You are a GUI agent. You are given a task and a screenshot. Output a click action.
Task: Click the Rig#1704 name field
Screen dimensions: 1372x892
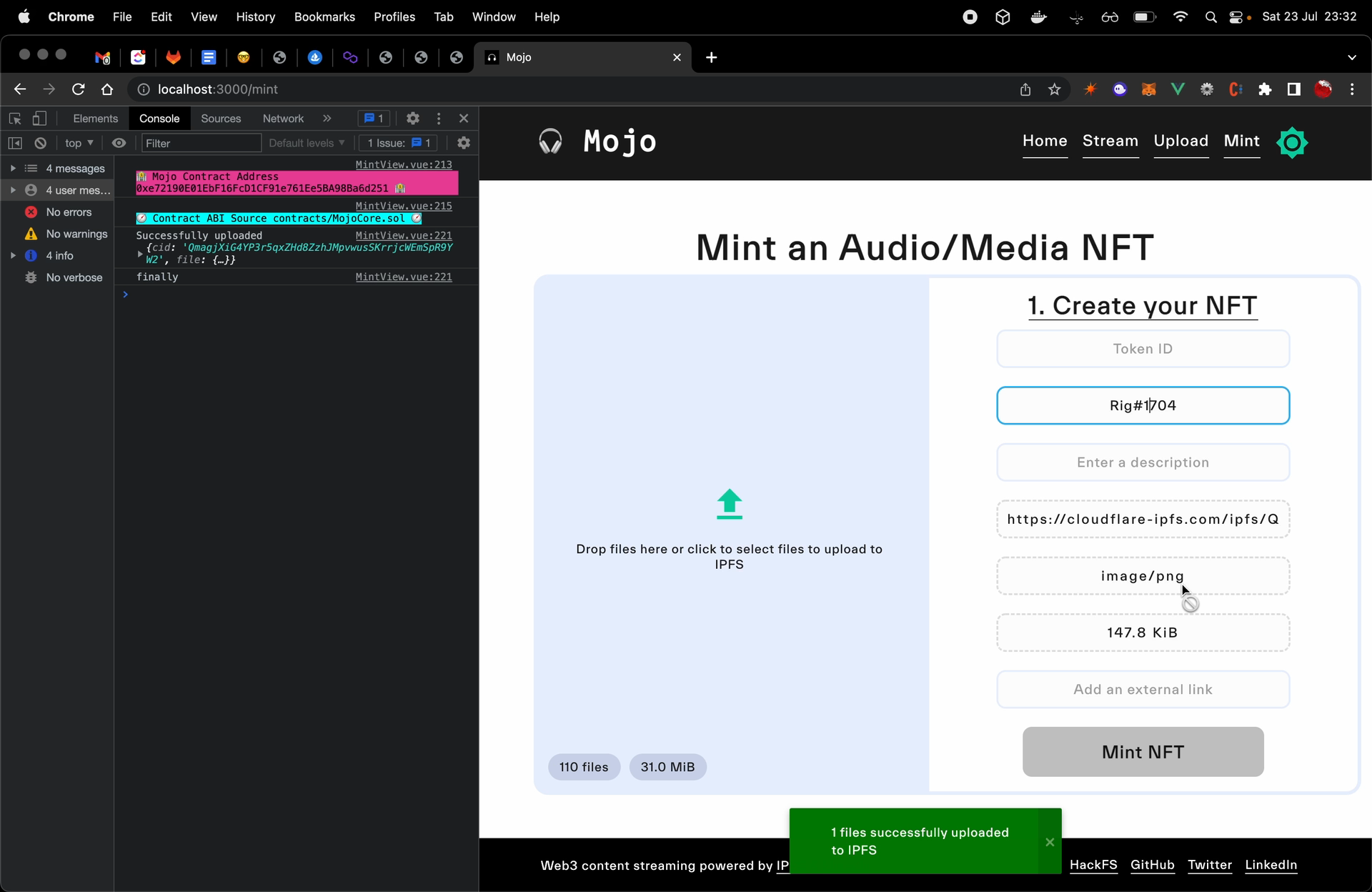coord(1143,405)
